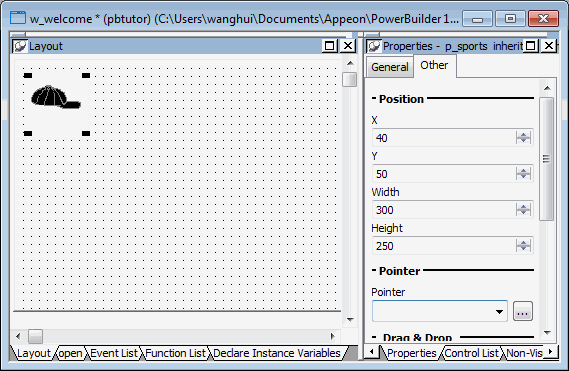Image resolution: width=569 pixels, height=371 pixels.
Task: Collapse the Pointer section
Action: [x=374, y=270]
